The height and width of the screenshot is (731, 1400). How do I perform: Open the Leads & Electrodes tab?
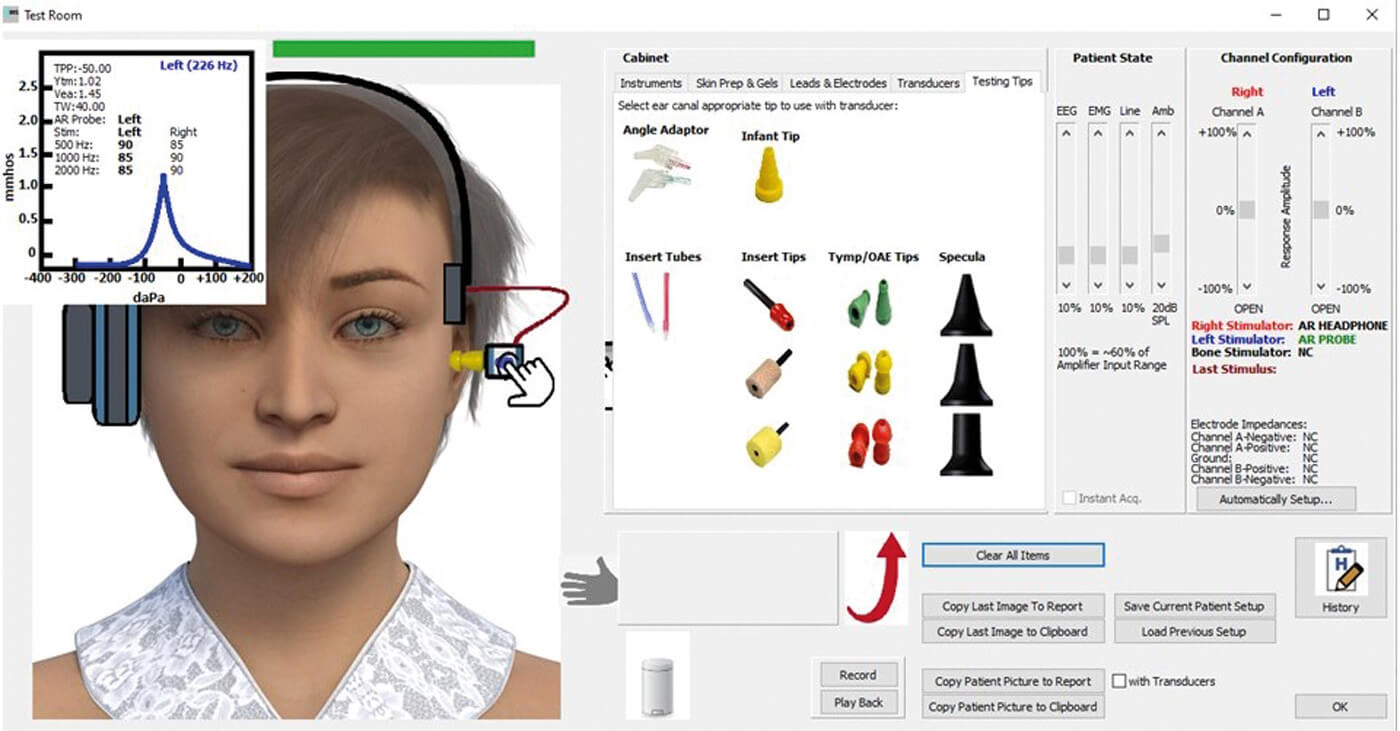point(838,83)
